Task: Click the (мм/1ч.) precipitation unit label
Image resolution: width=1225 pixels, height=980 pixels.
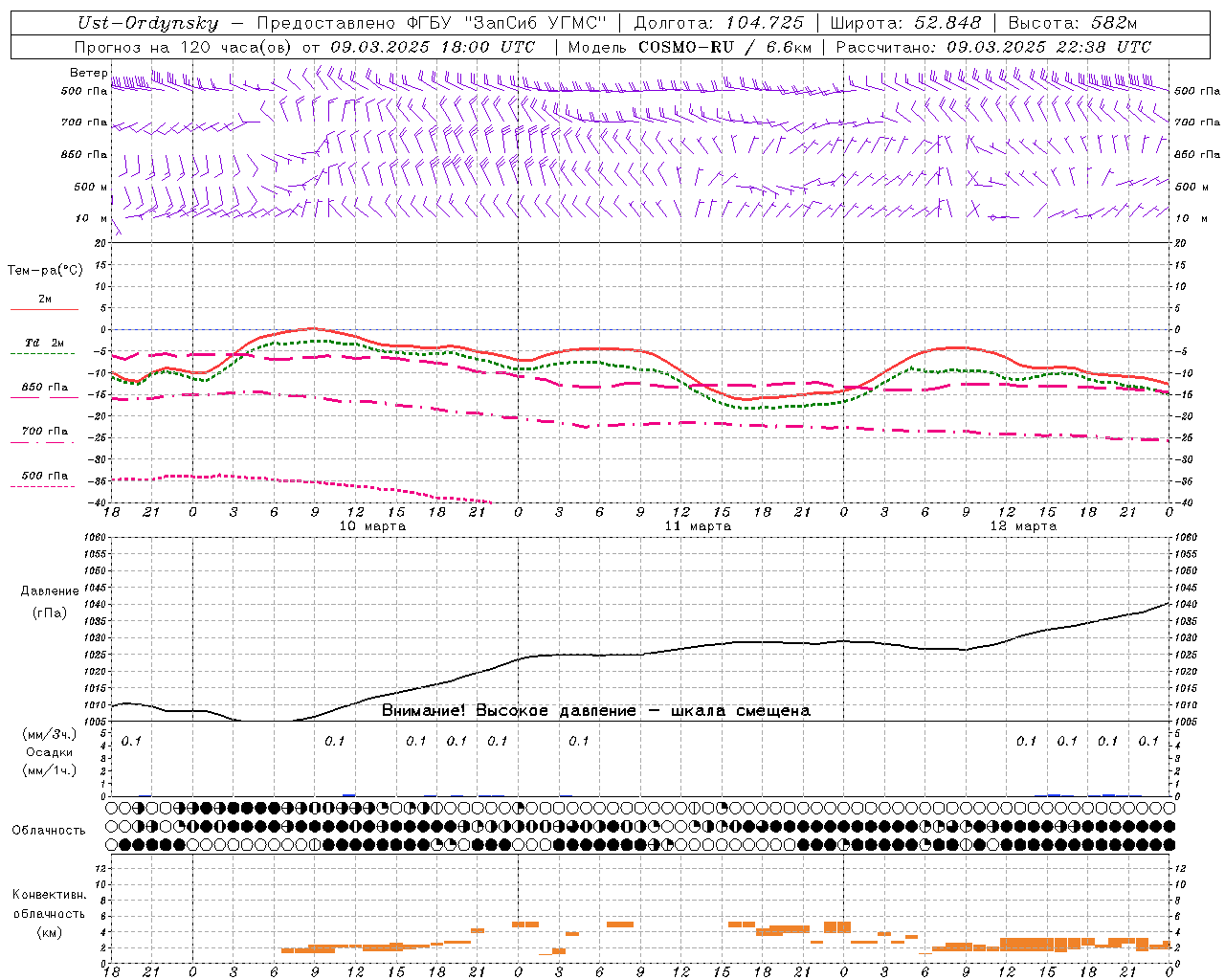Action: tap(50, 770)
